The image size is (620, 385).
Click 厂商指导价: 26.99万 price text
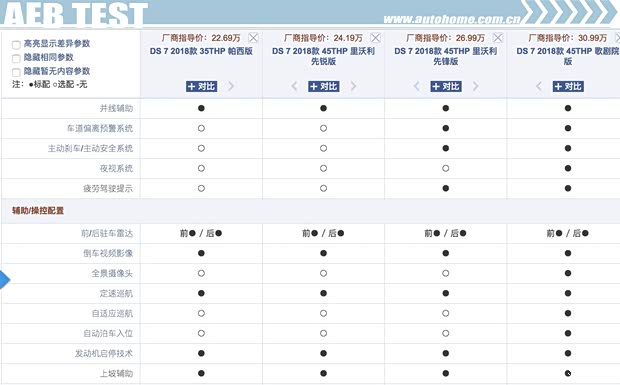coord(445,38)
